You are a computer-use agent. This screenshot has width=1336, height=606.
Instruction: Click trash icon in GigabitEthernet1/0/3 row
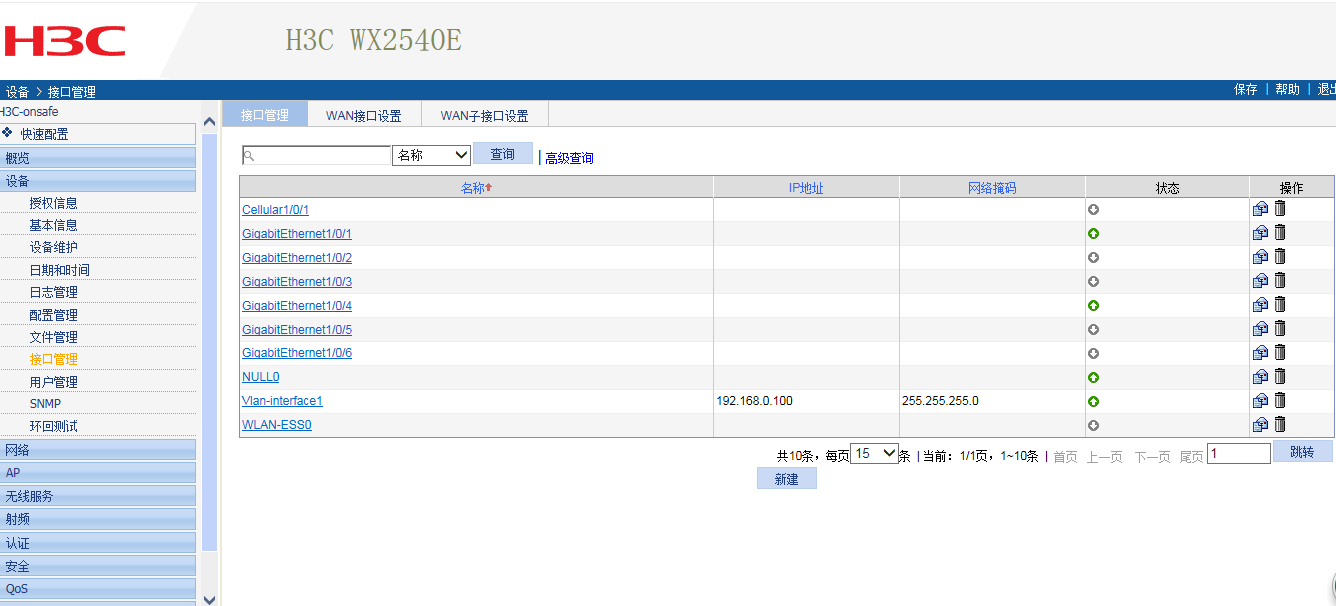(1280, 280)
